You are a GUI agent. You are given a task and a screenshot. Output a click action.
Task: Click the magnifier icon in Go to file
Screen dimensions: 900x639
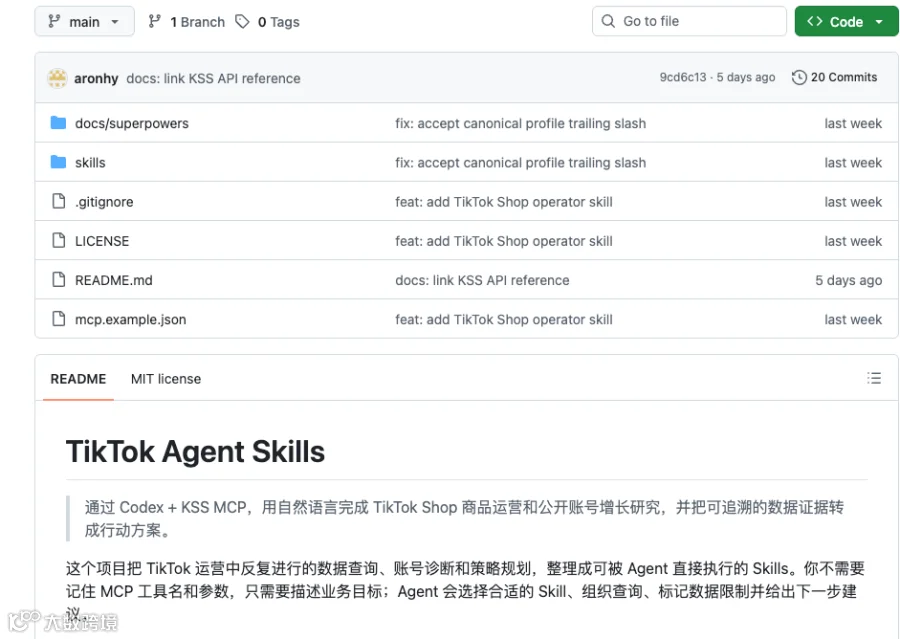608,21
